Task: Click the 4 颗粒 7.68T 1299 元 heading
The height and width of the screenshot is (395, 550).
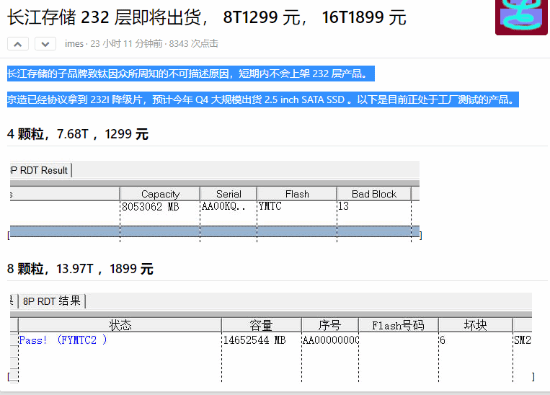Action: pyautogui.click(x=78, y=134)
